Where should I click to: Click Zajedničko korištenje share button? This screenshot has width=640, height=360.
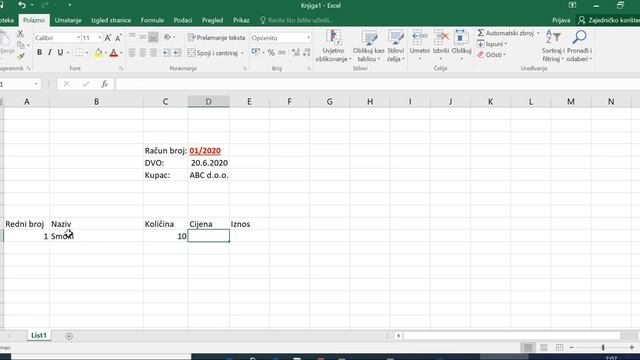[x=609, y=20]
